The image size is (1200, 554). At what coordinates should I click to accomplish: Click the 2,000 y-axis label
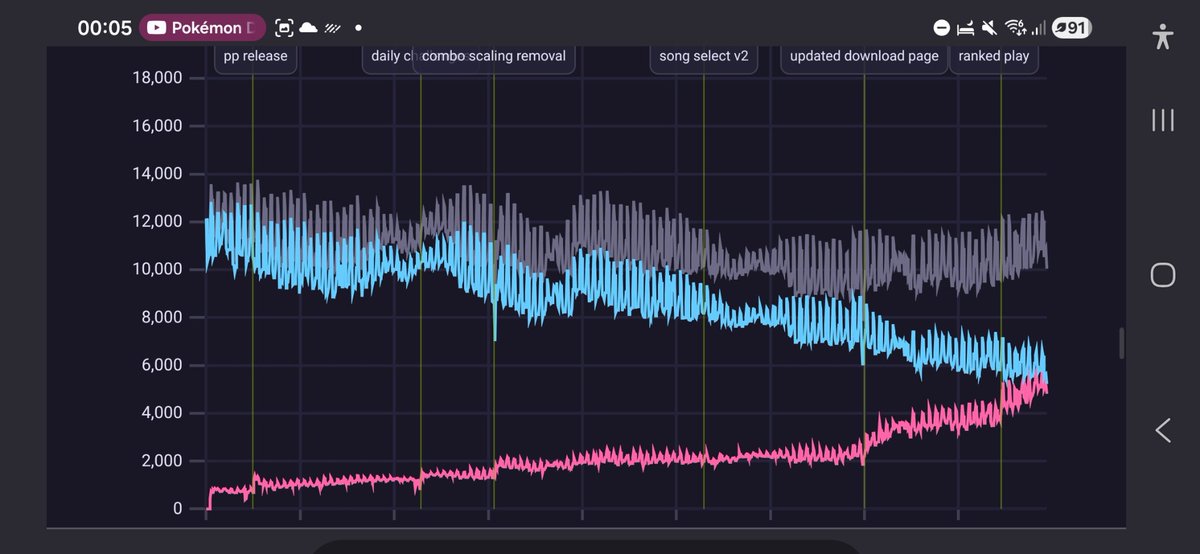click(x=160, y=462)
